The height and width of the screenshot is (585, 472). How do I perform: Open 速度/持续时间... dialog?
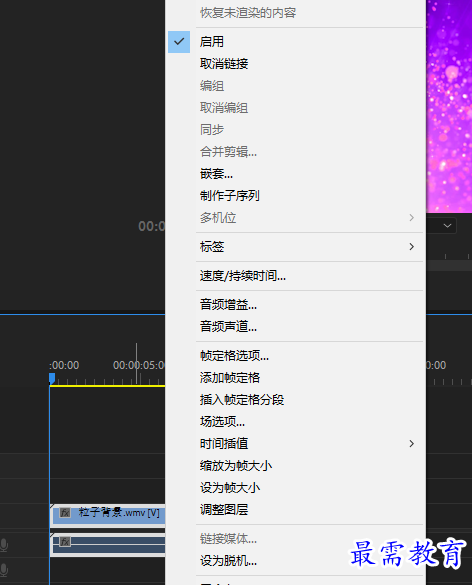click(295, 276)
